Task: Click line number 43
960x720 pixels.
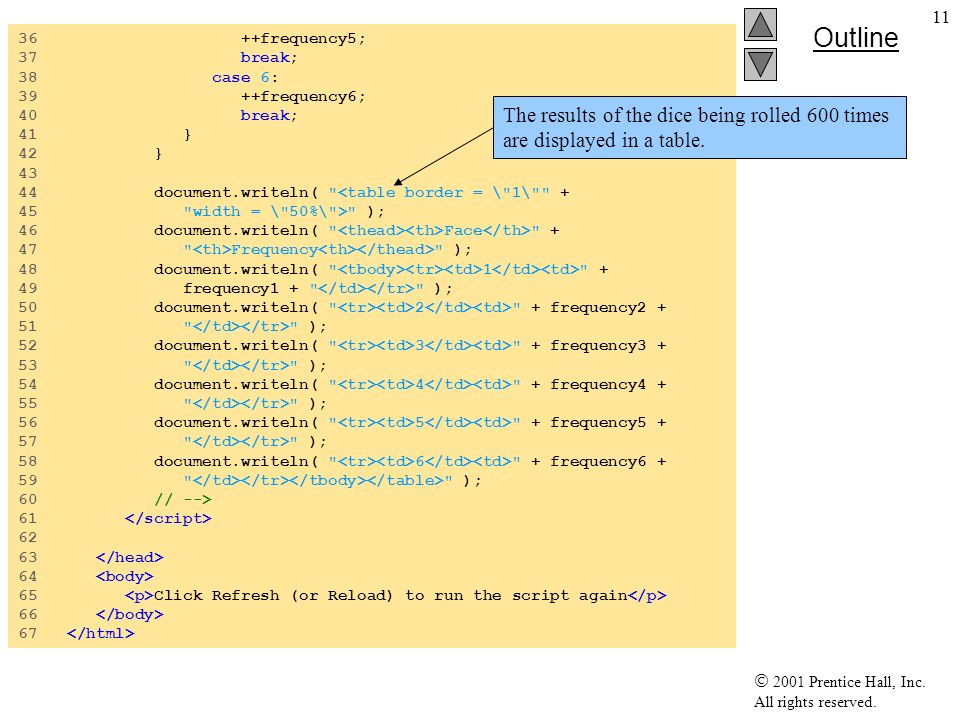Action: (28, 173)
